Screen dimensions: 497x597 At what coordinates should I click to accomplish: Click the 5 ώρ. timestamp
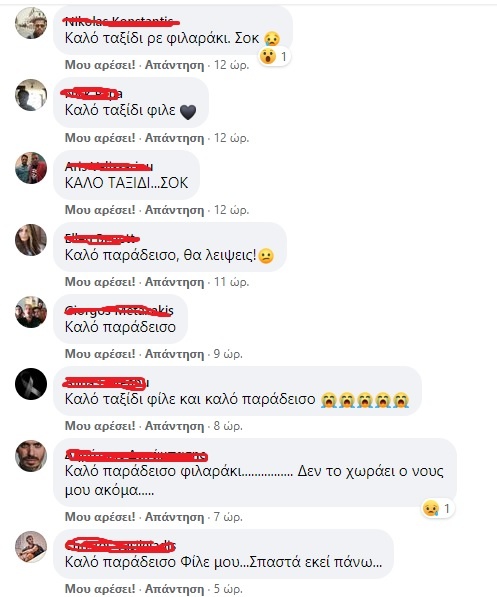(228, 589)
